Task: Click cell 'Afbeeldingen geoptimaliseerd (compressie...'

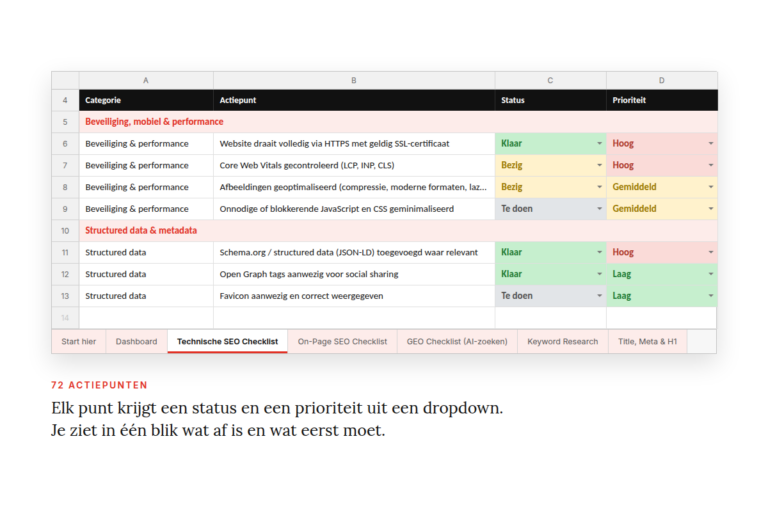Action: 354,187
